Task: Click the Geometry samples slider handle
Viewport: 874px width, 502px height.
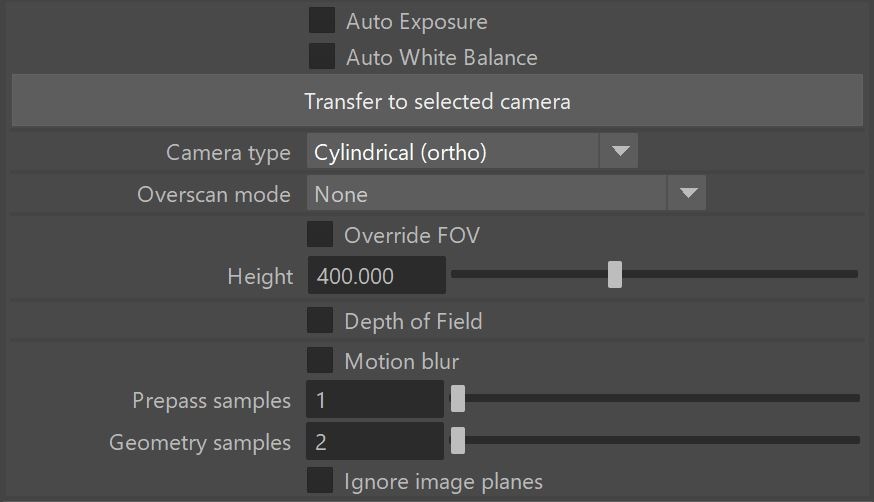Action: [x=458, y=440]
